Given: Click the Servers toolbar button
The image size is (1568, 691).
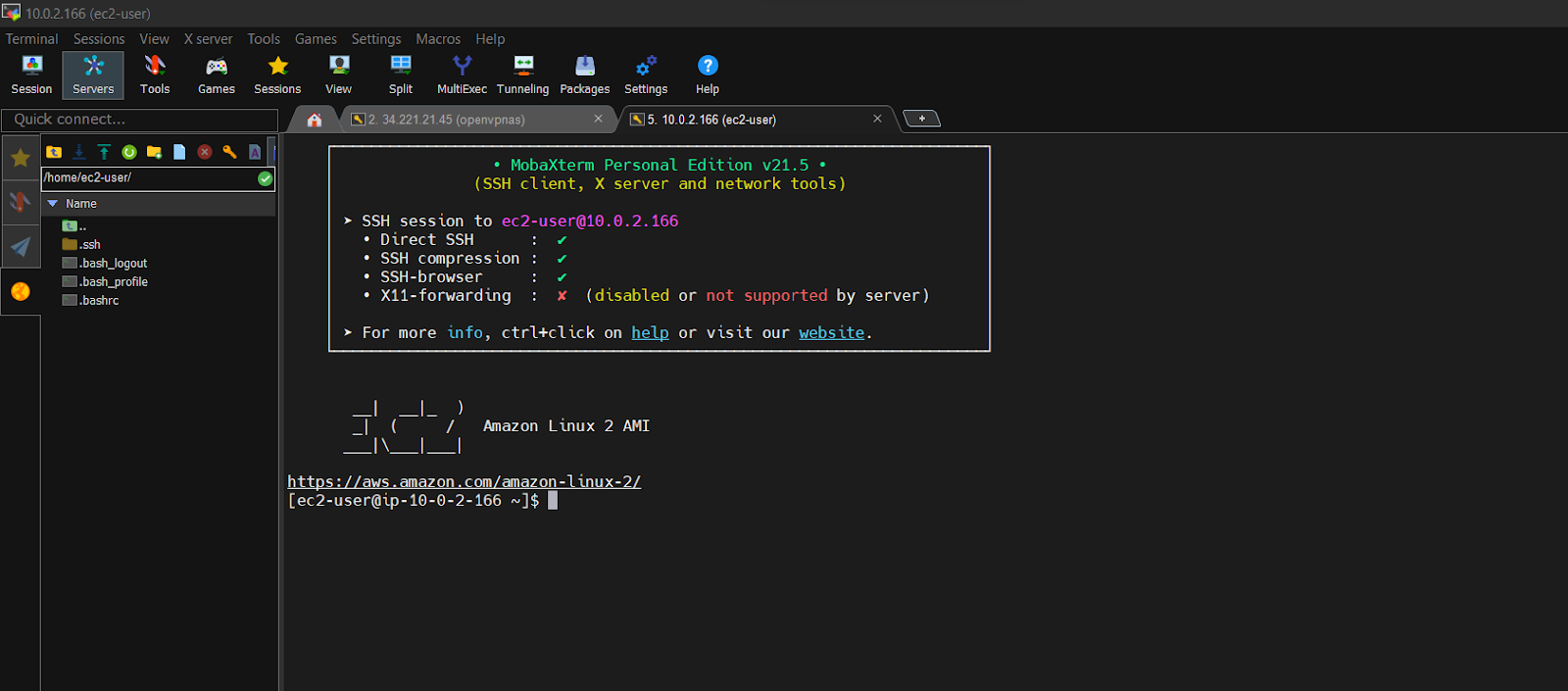Looking at the screenshot, I should pos(93,75).
